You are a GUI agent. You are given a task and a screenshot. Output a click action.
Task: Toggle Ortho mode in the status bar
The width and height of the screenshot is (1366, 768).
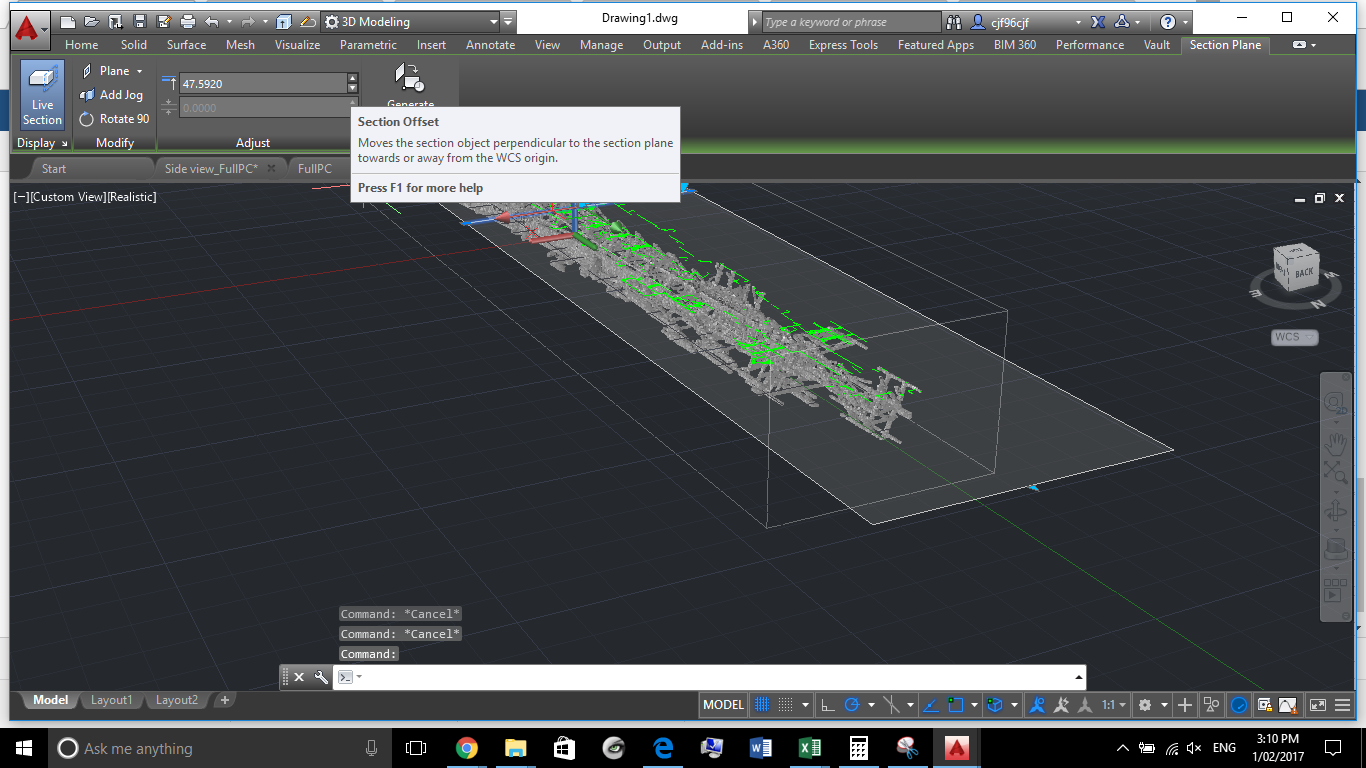pos(827,704)
